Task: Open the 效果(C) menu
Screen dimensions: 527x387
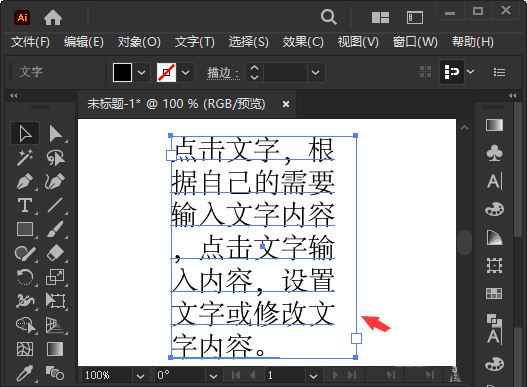Action: point(303,42)
